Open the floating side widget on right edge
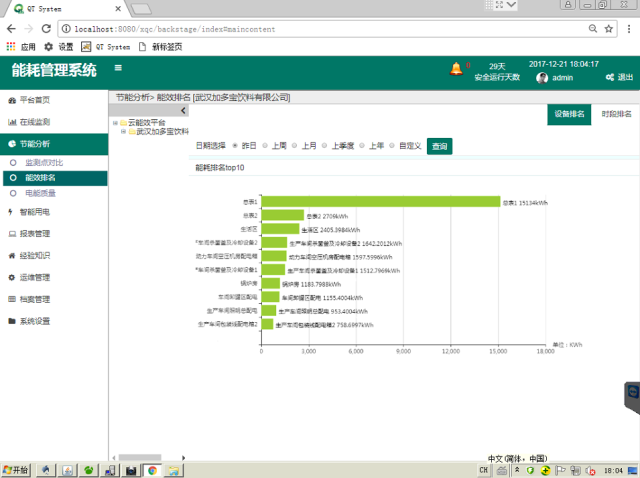640x478 pixels. point(632,397)
